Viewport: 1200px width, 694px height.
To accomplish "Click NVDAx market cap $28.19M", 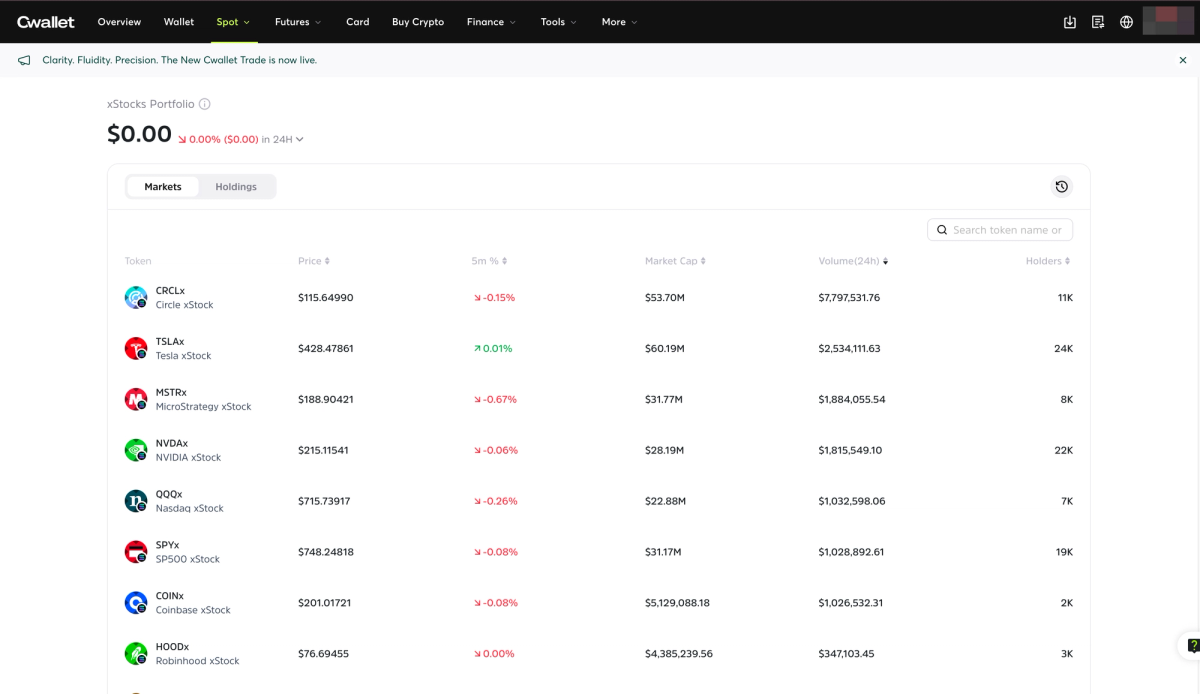I will [x=664, y=451].
